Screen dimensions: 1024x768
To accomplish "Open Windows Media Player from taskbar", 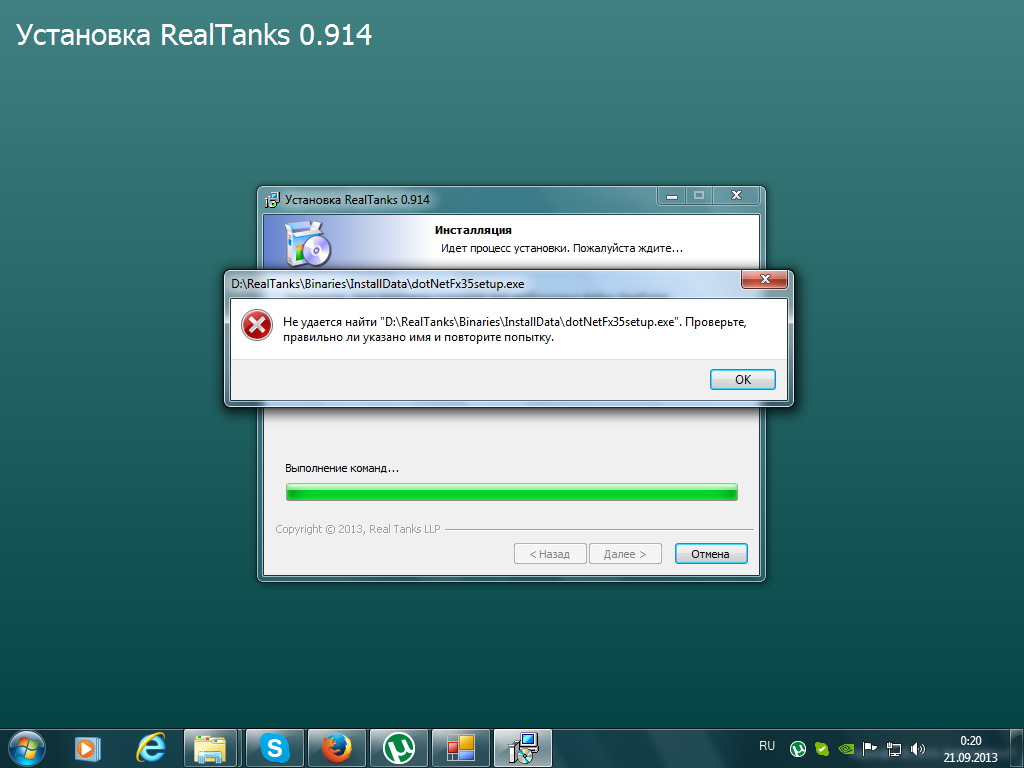I will (x=88, y=748).
